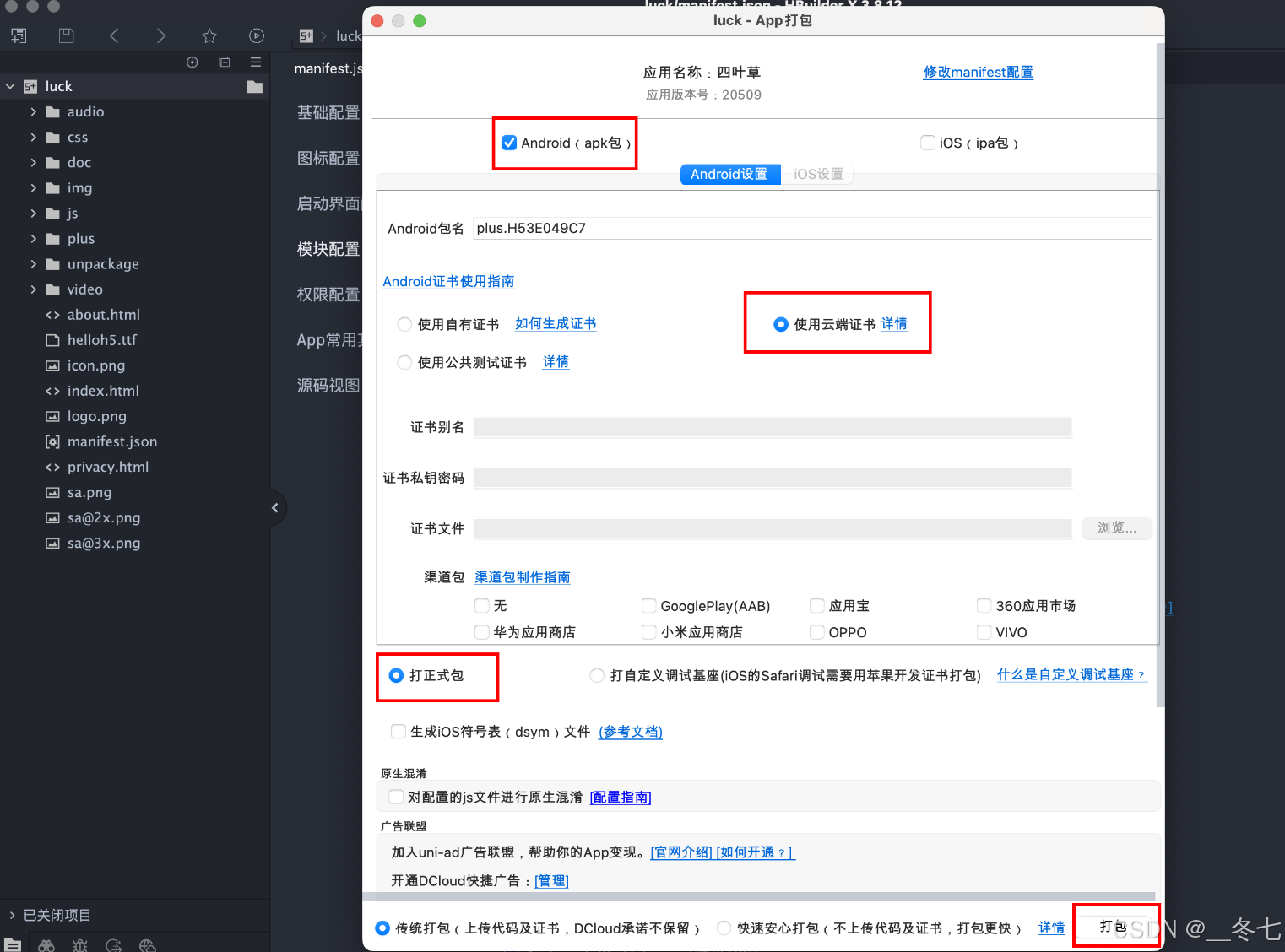Open manifest.json in the project tree
Screen dimensions: 1285x952
coord(111,441)
